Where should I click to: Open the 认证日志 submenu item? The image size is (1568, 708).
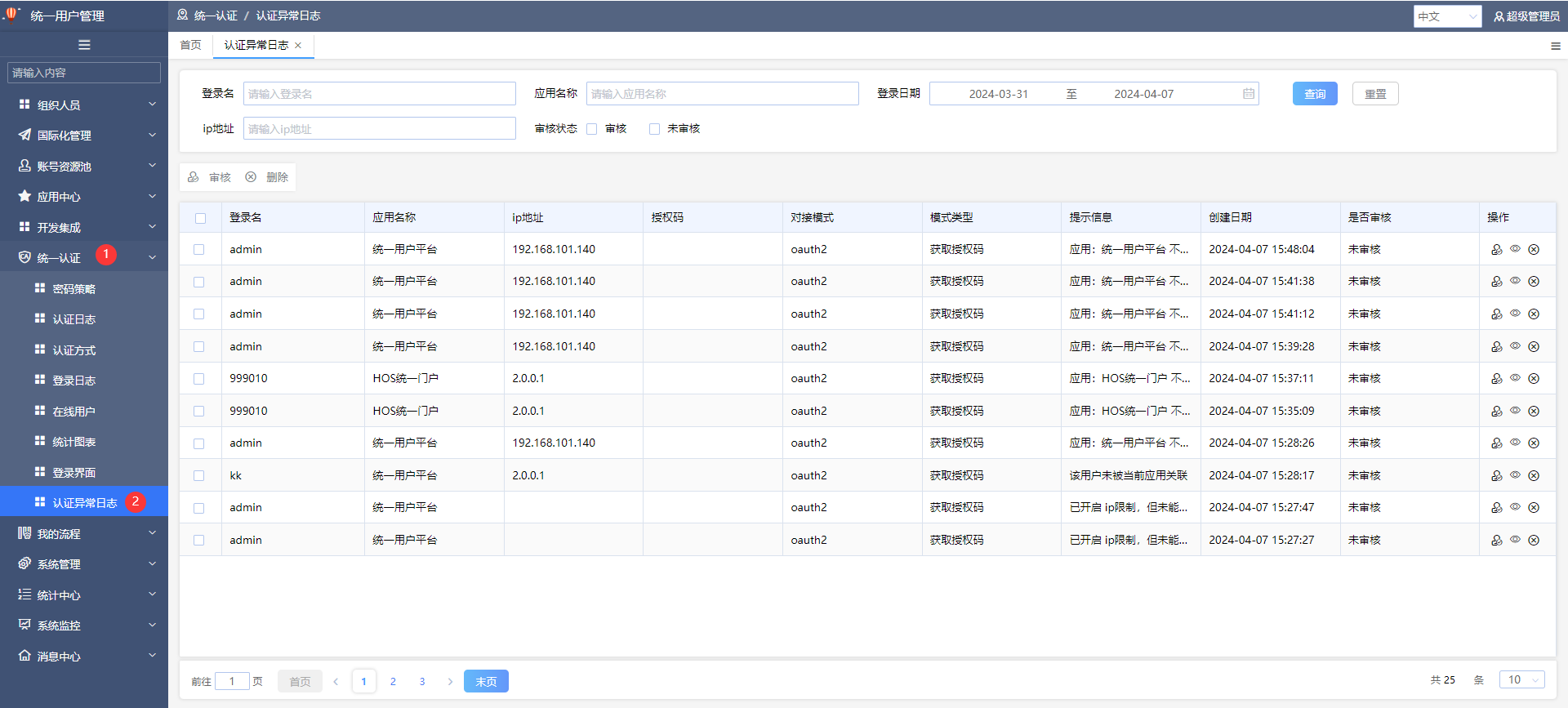point(84,318)
